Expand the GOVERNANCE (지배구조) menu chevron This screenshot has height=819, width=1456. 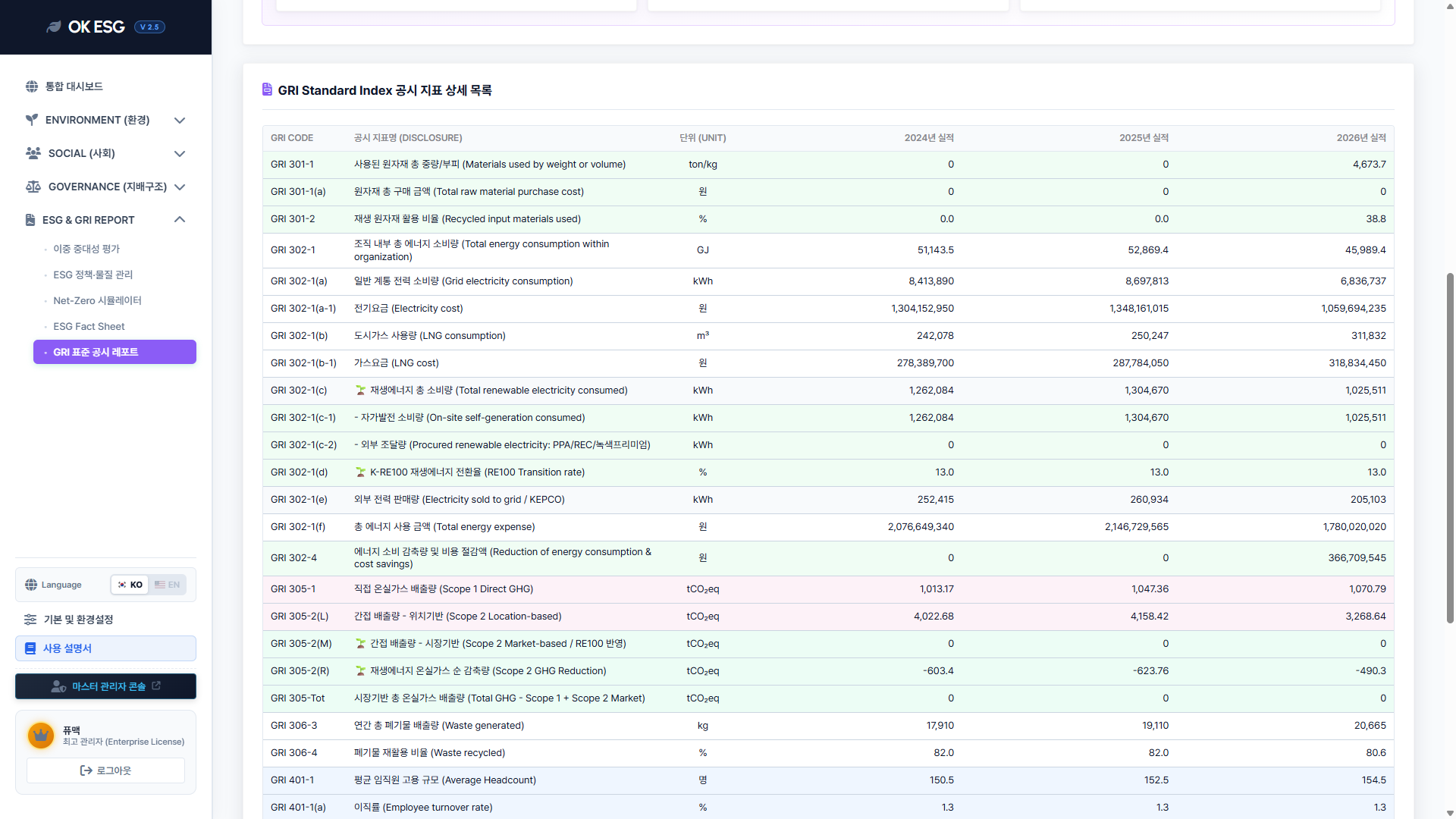click(x=180, y=187)
